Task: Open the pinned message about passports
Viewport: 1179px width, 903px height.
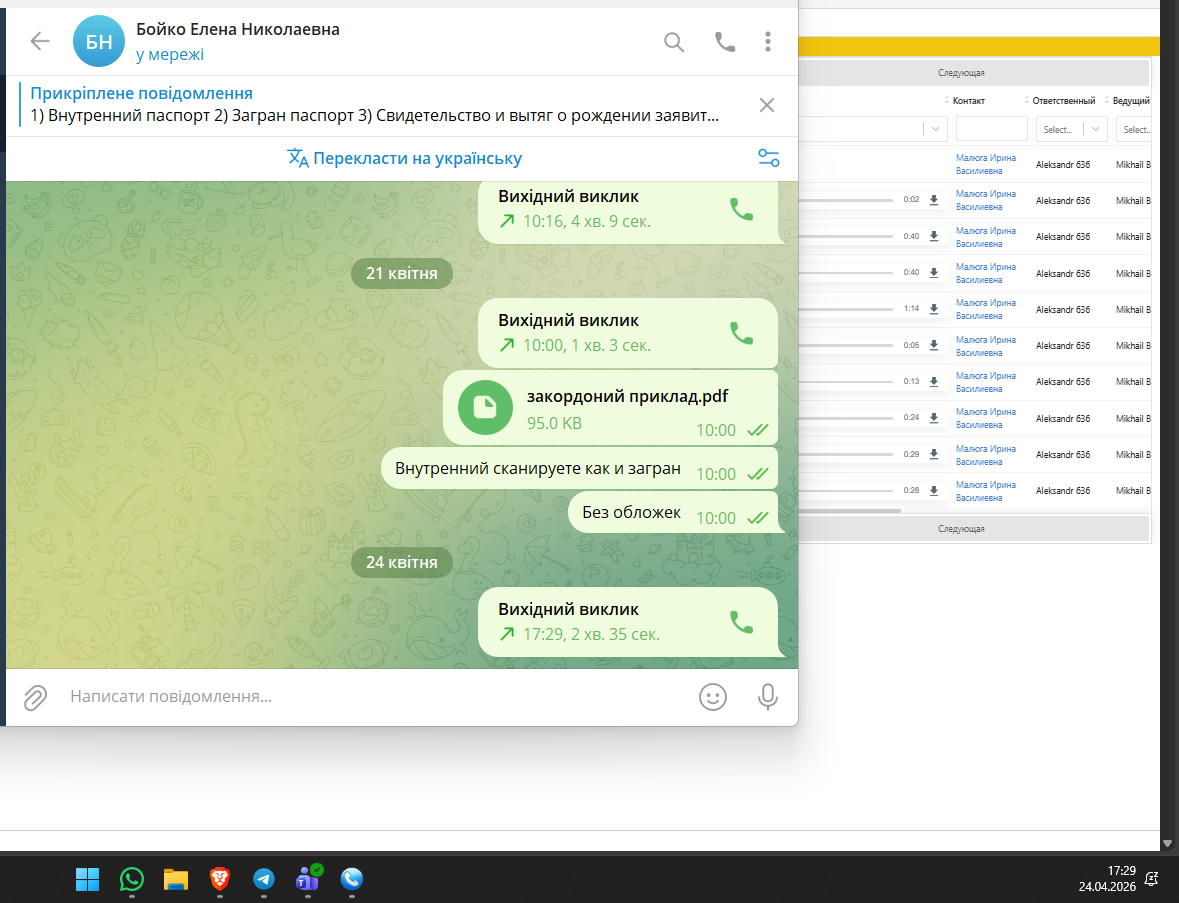Action: coord(374,105)
